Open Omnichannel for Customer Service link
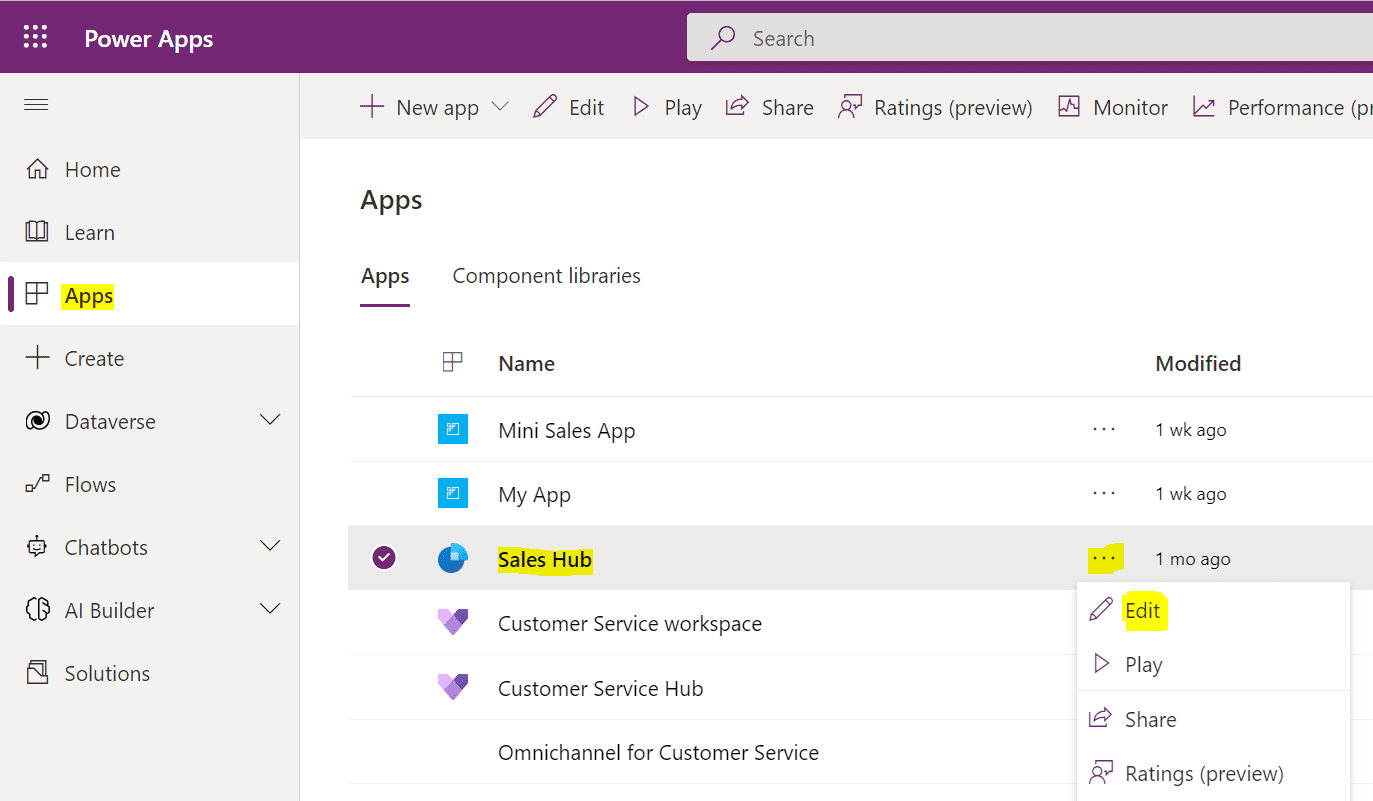The image size is (1373, 801). [658, 753]
